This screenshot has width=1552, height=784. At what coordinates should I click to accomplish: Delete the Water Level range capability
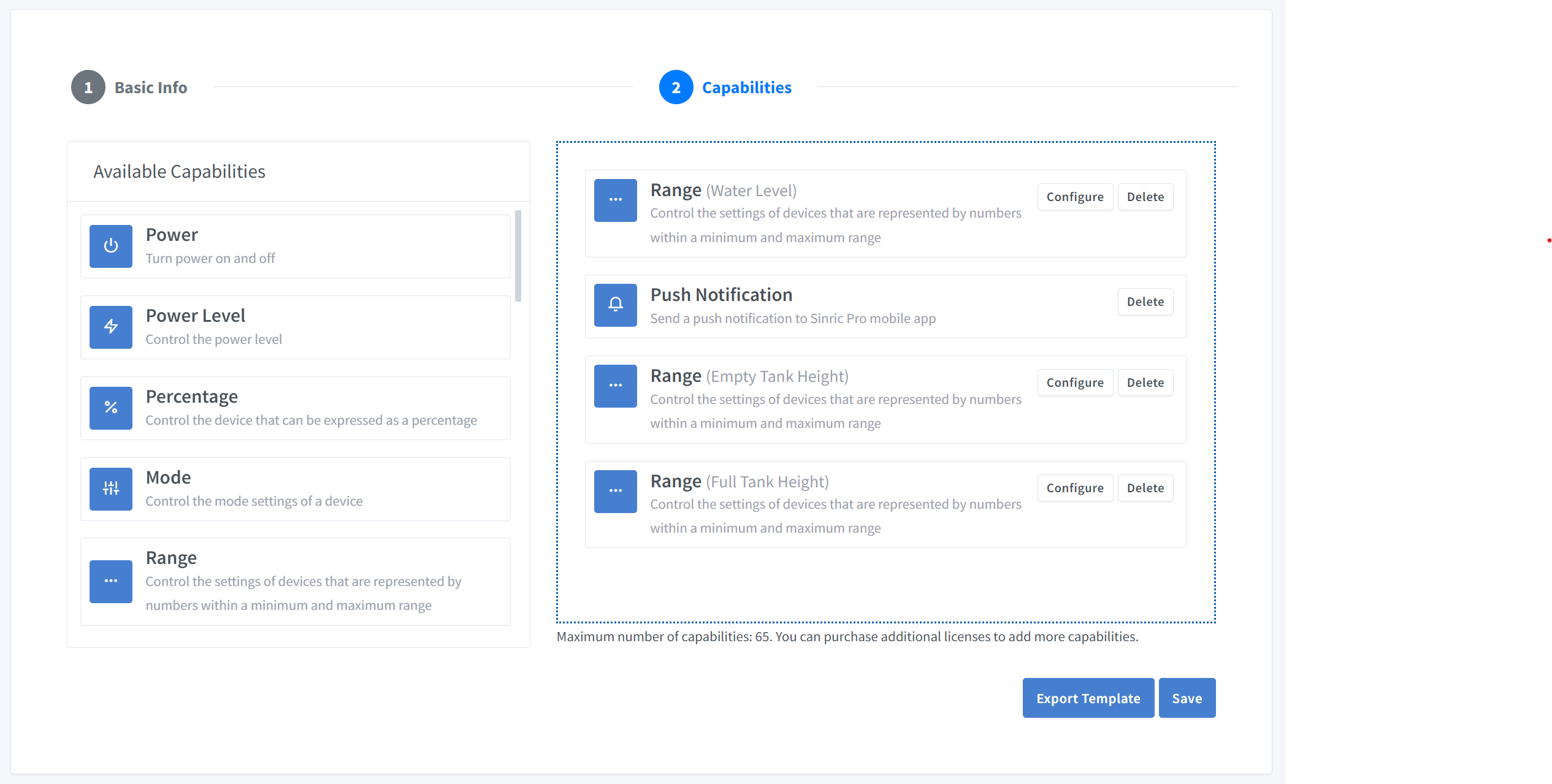coord(1145,197)
